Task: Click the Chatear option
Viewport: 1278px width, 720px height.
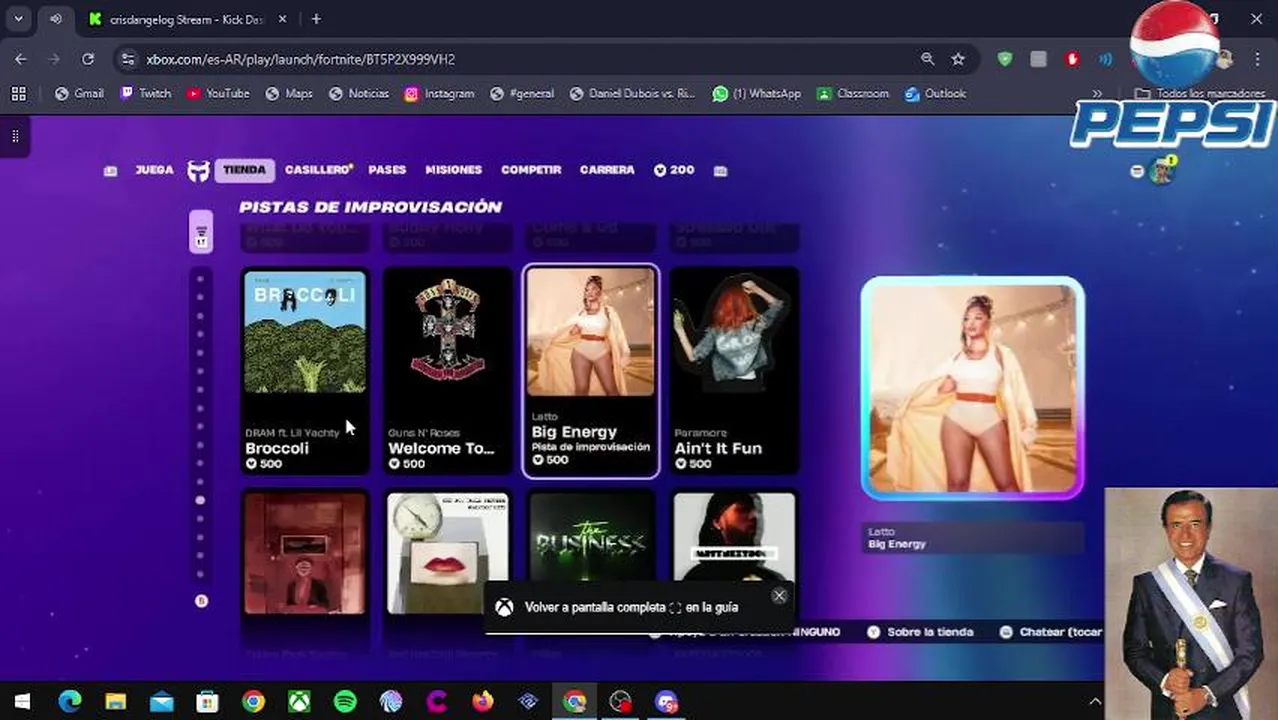Action: 1052,632
